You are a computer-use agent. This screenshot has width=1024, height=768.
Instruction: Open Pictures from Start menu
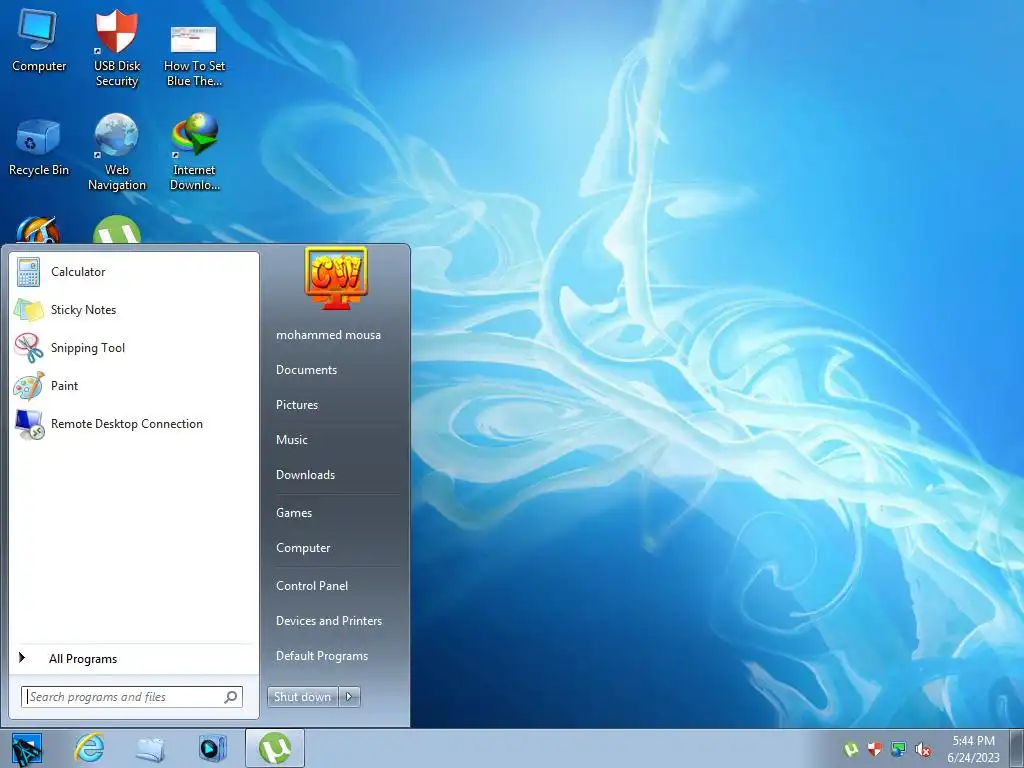(x=296, y=405)
